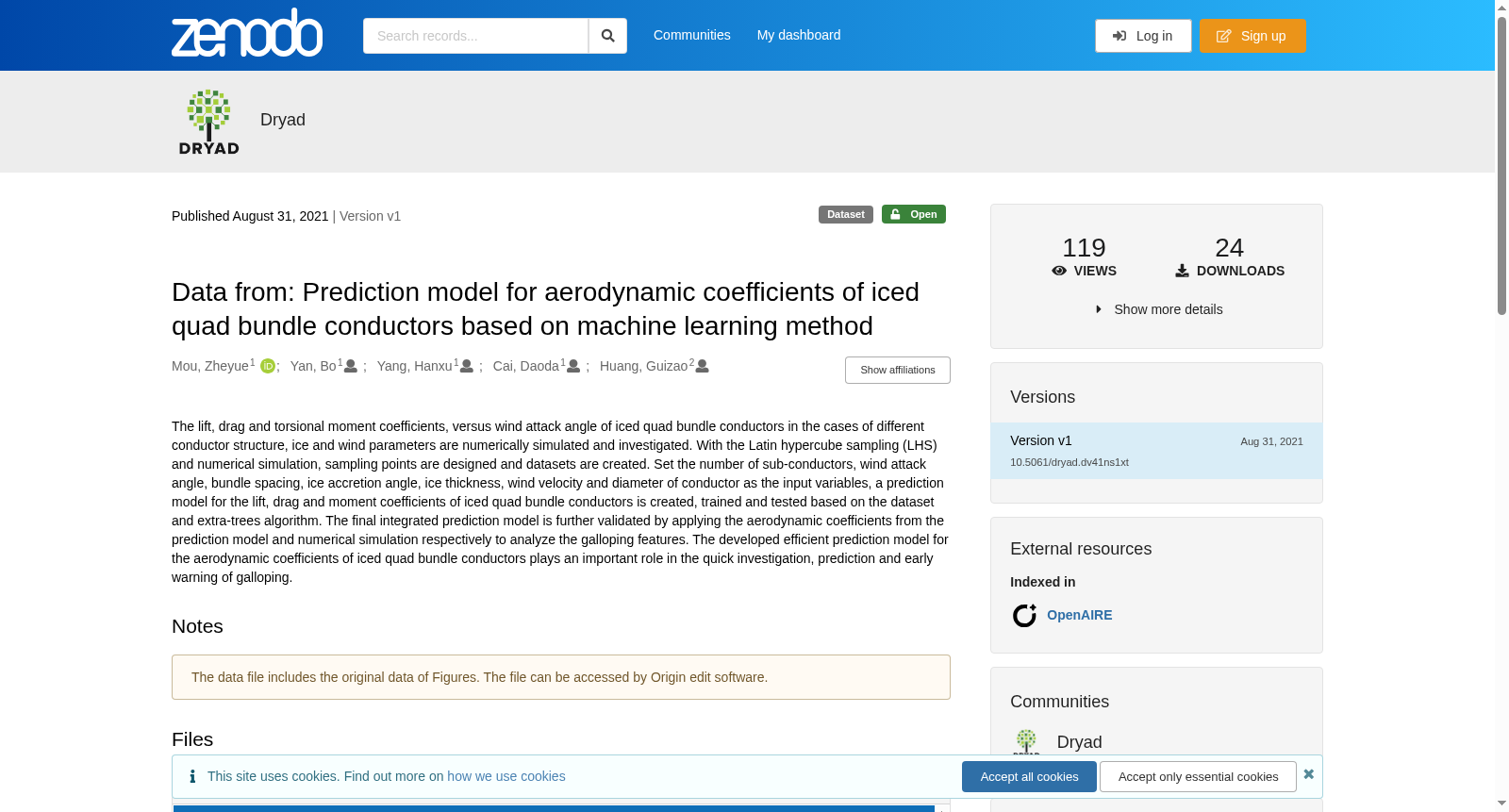
Task: Open Mou Zheyue's ORCID icon
Action: click(268, 366)
